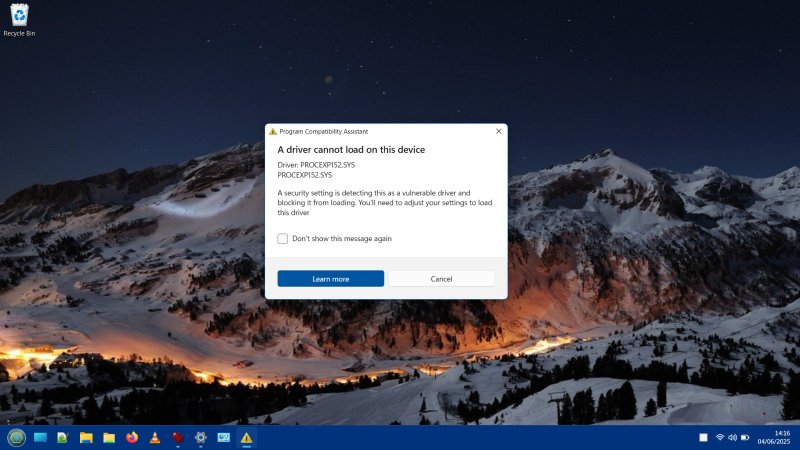Open the Start menu button

17,438
